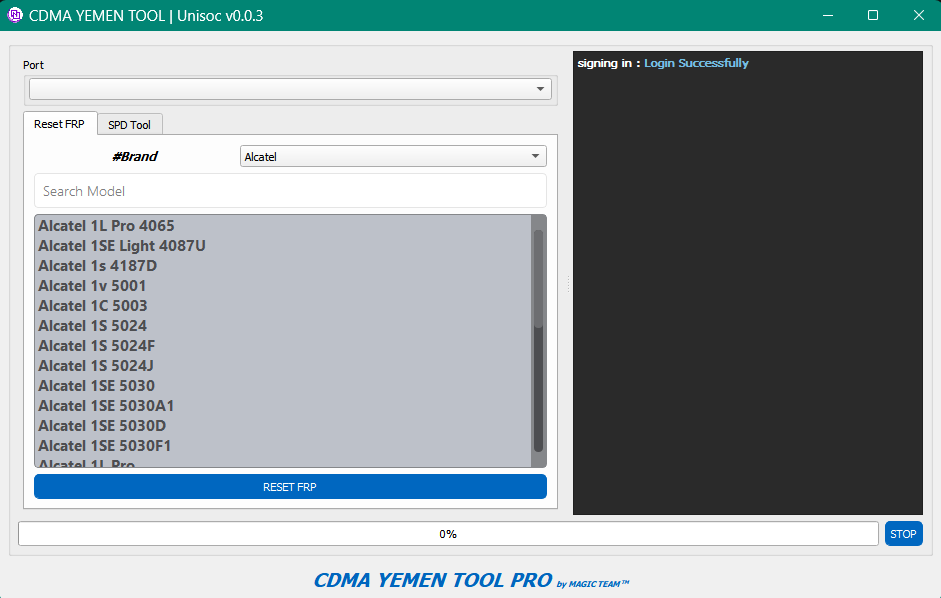
Task: Click inside the Search Model field
Action: [x=290, y=190]
